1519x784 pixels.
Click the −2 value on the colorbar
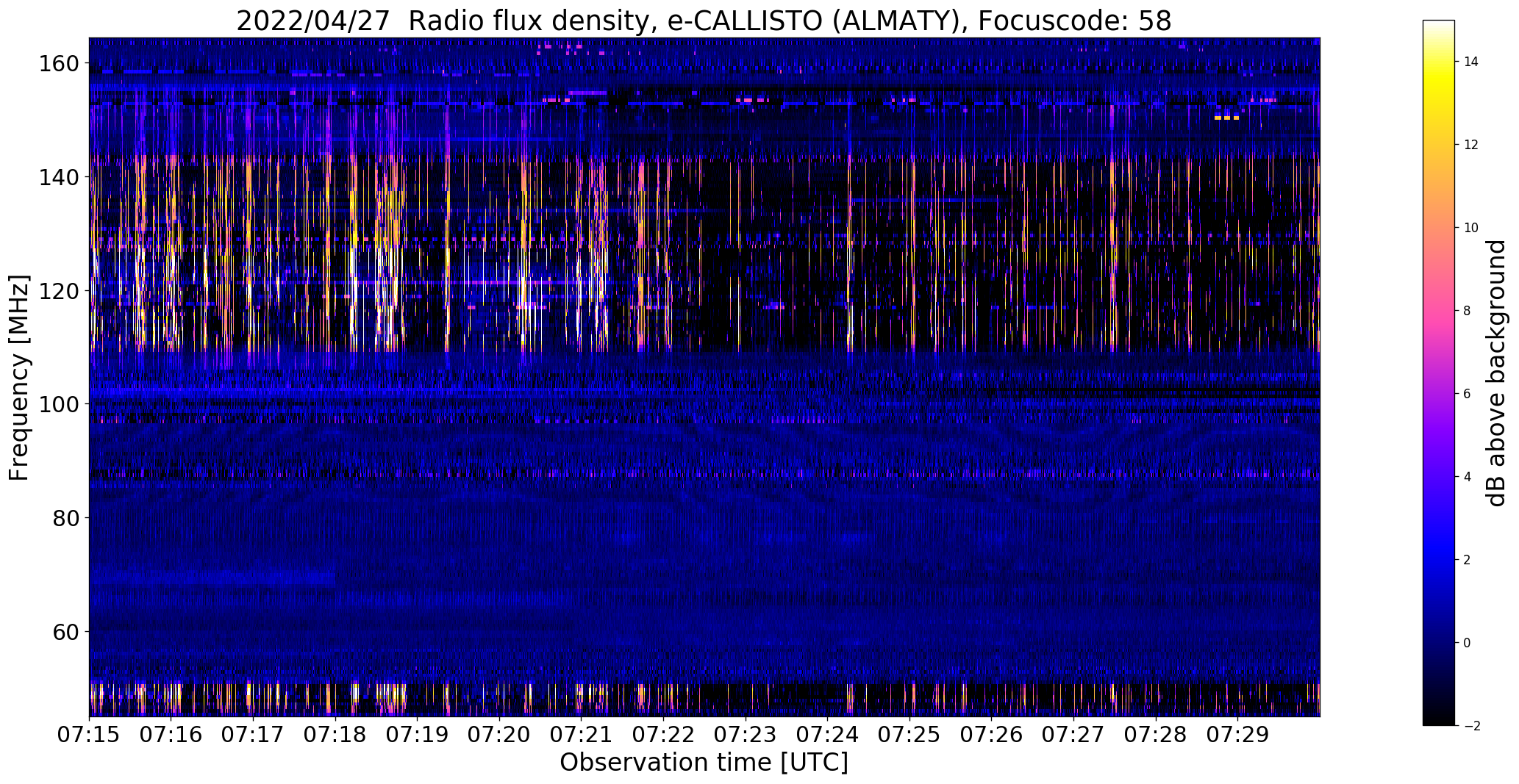(1469, 726)
